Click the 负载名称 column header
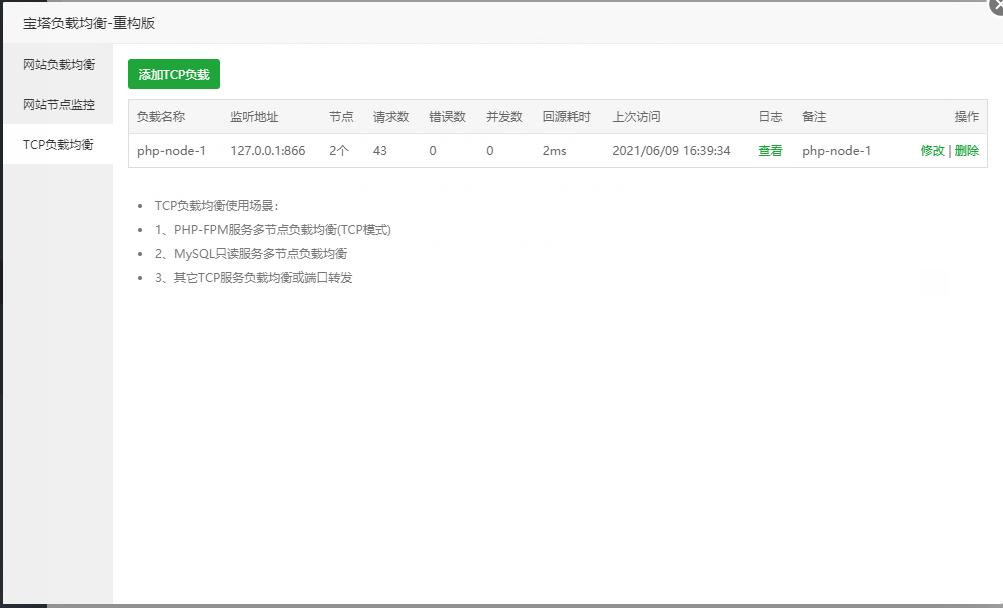Screen dimensions: 1003x608 [x=161, y=117]
